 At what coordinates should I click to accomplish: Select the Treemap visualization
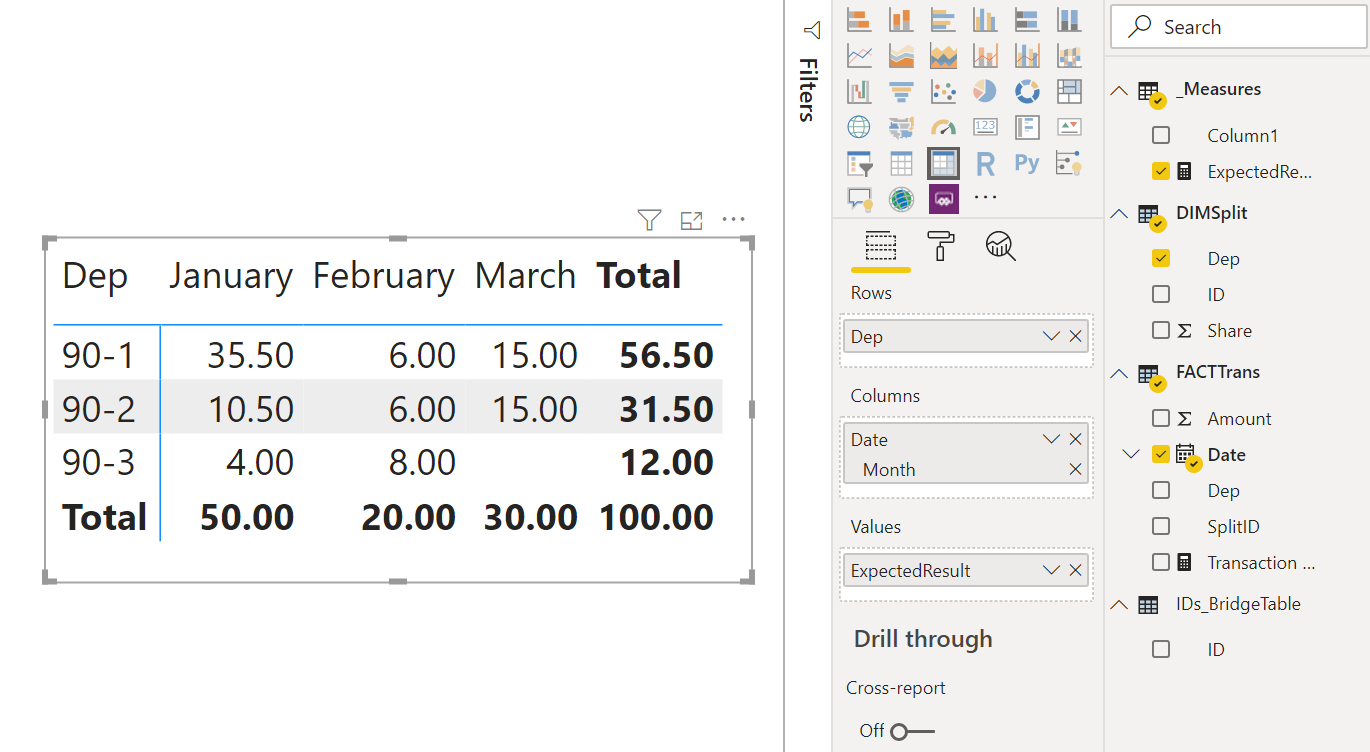[1069, 91]
